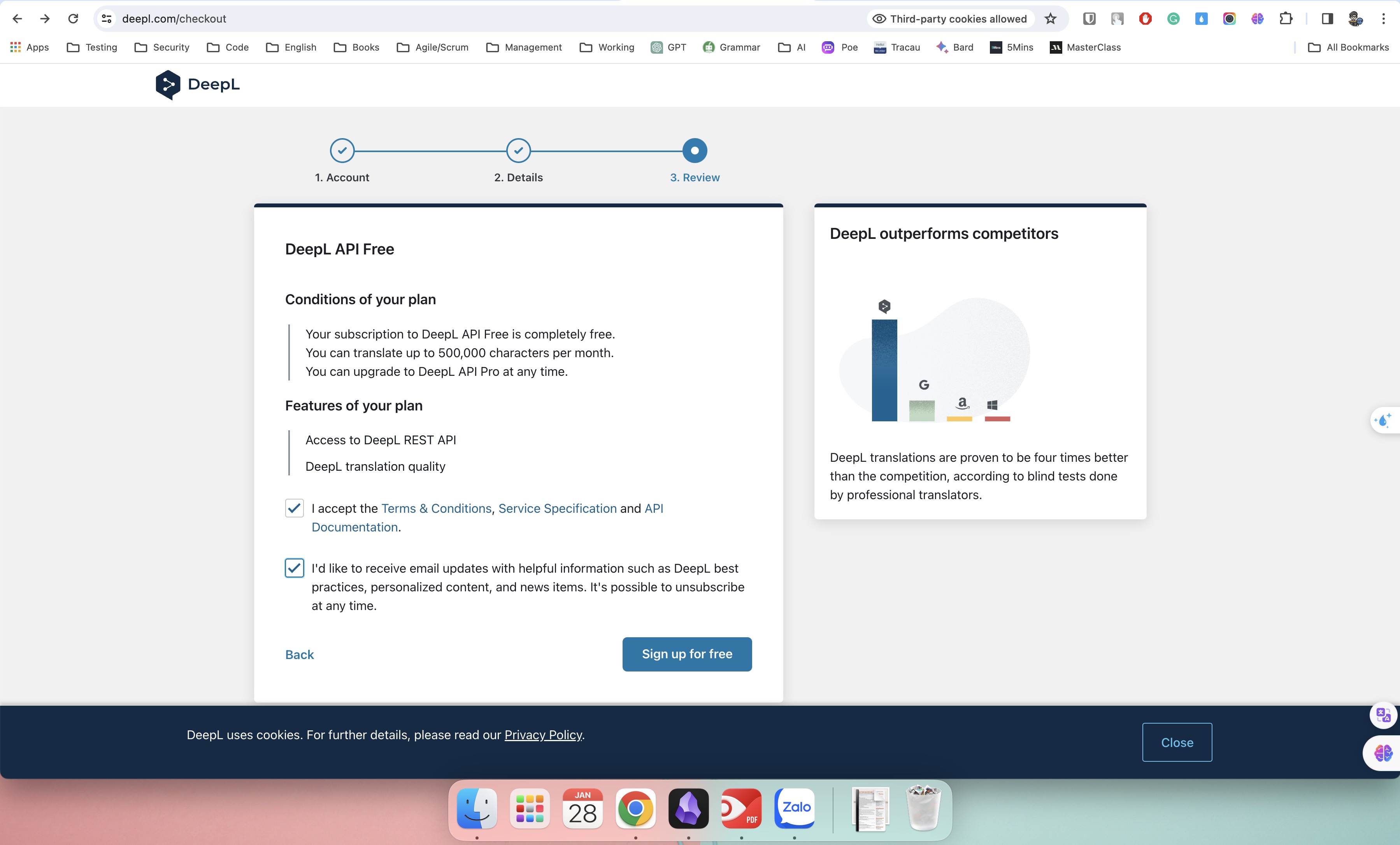Open Grammar bookmark

tap(731, 47)
